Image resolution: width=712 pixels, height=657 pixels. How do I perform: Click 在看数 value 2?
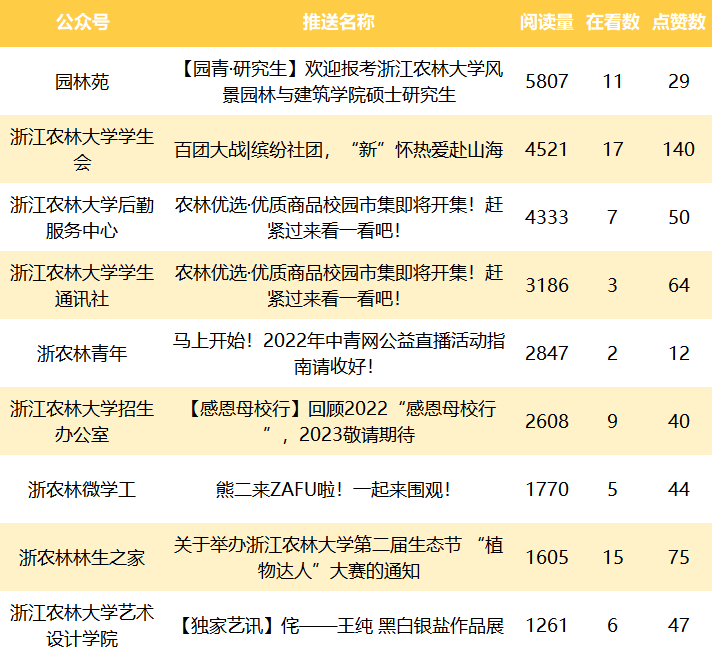click(613, 354)
